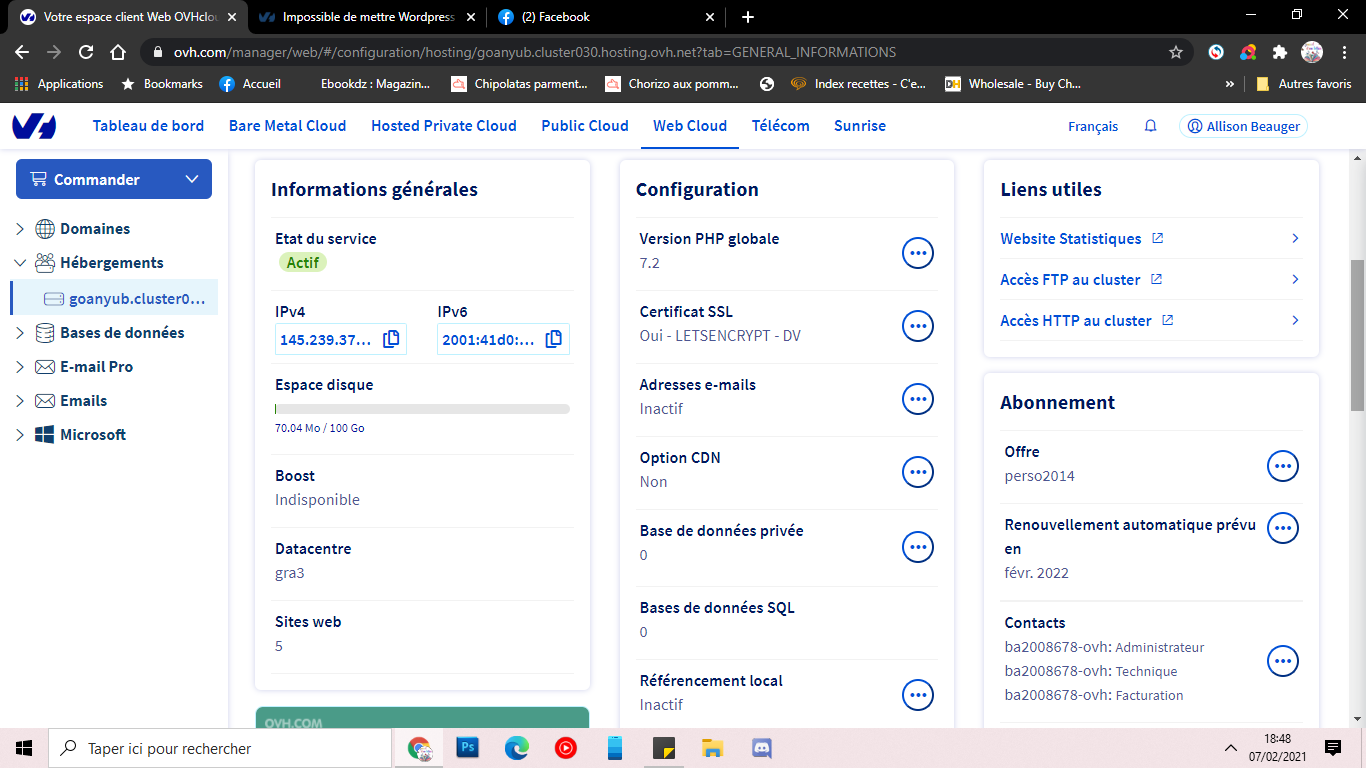Open options menu for Option CDN

click(918, 472)
